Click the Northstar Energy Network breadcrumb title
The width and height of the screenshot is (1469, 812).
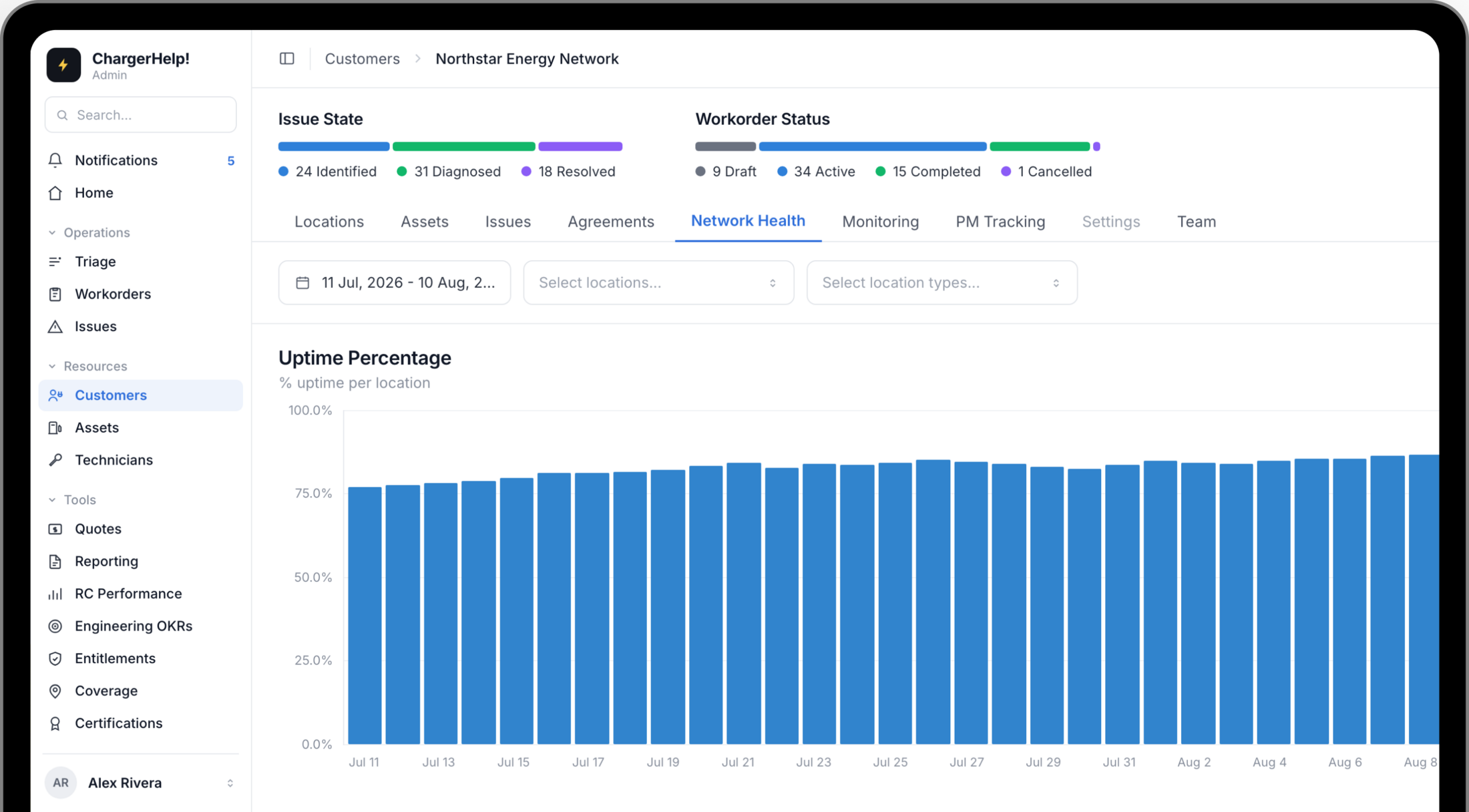pyautogui.click(x=528, y=59)
